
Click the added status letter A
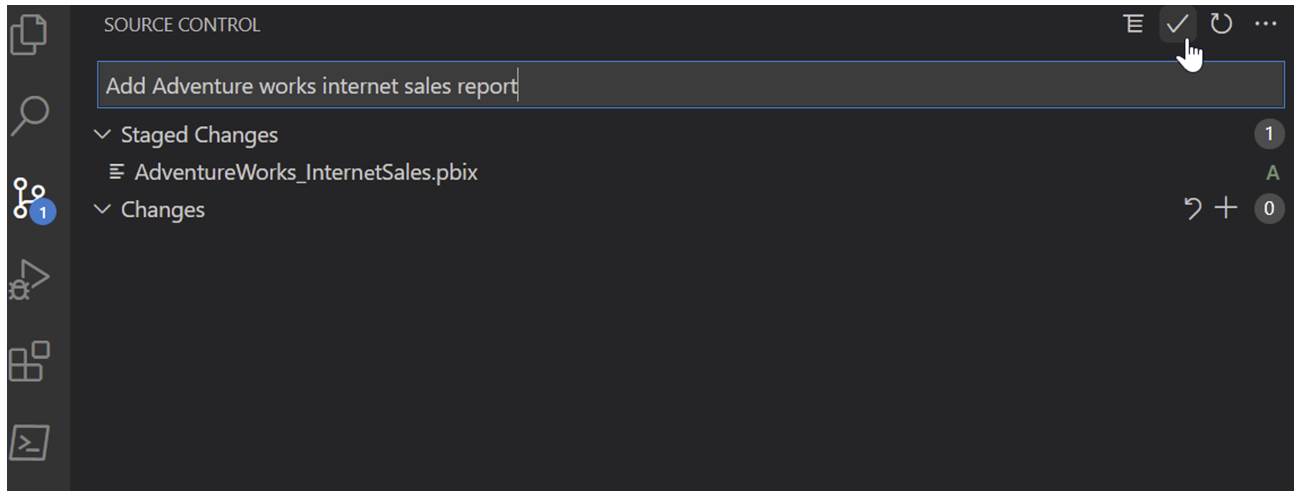[1272, 173]
